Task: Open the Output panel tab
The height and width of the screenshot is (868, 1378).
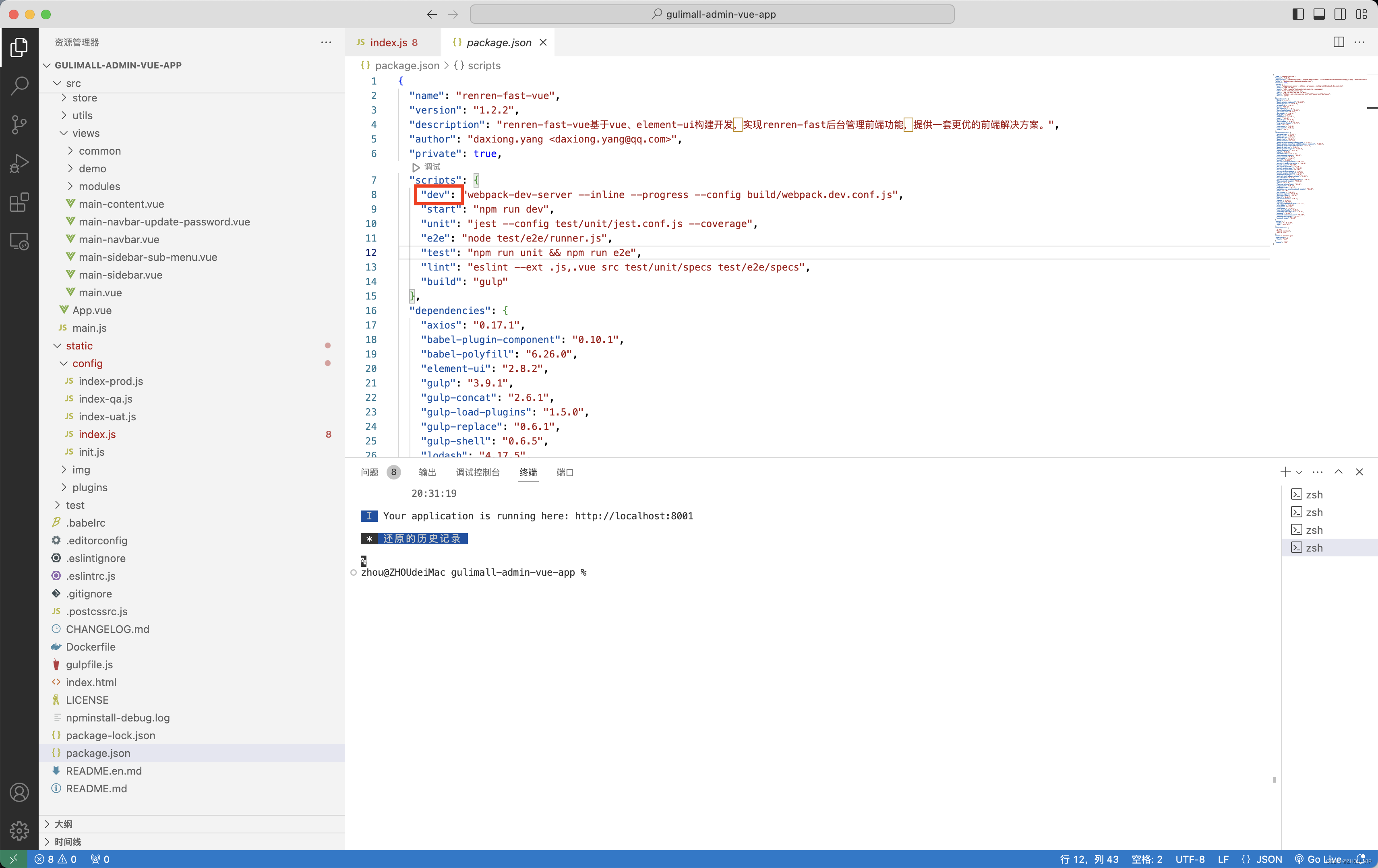Action: (427, 472)
